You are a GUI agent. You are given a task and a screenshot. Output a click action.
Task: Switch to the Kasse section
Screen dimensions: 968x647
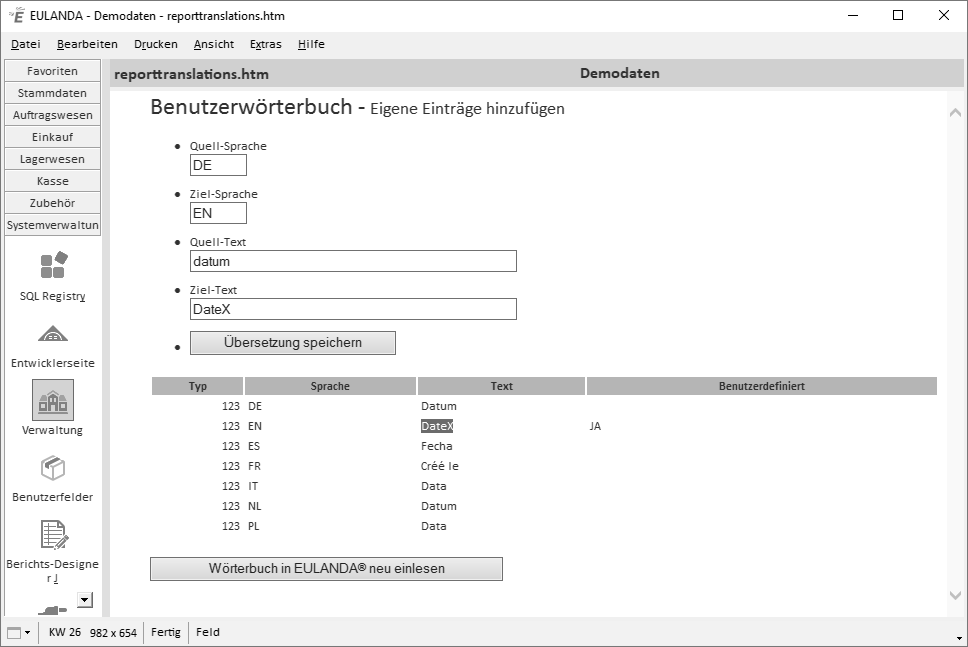52,181
